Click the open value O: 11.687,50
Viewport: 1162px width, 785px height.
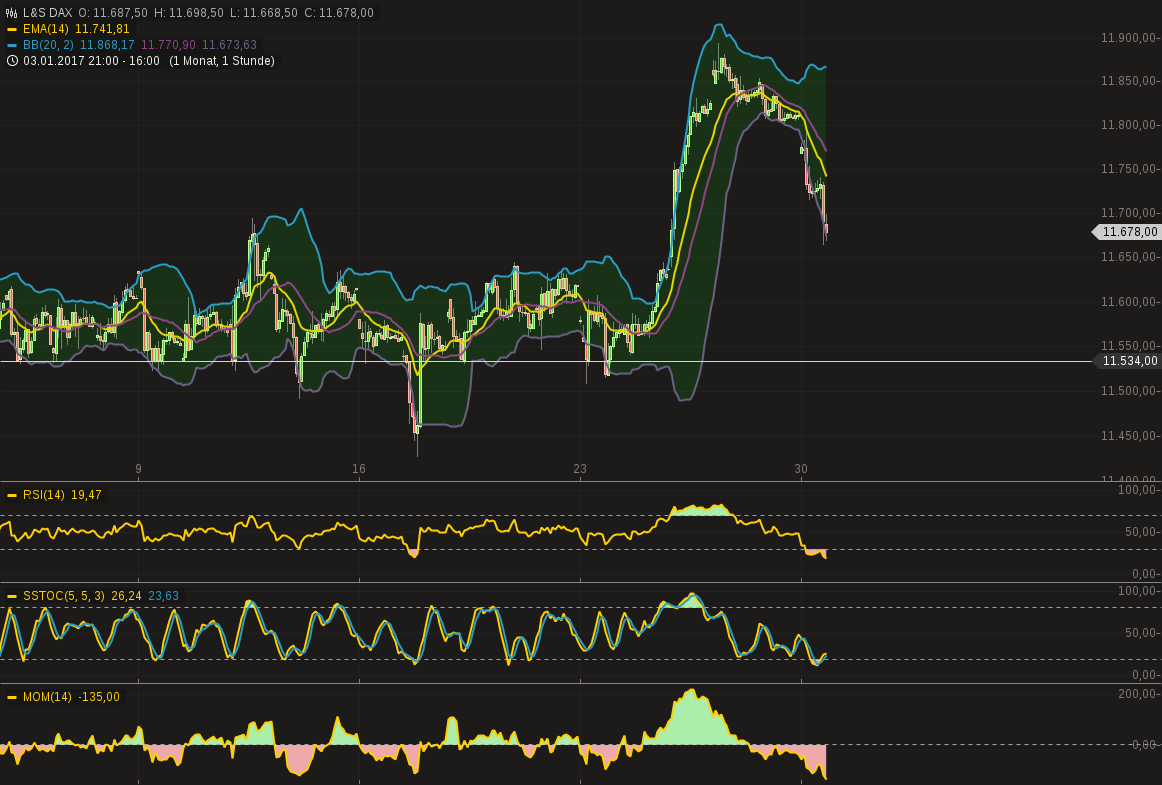tap(113, 13)
